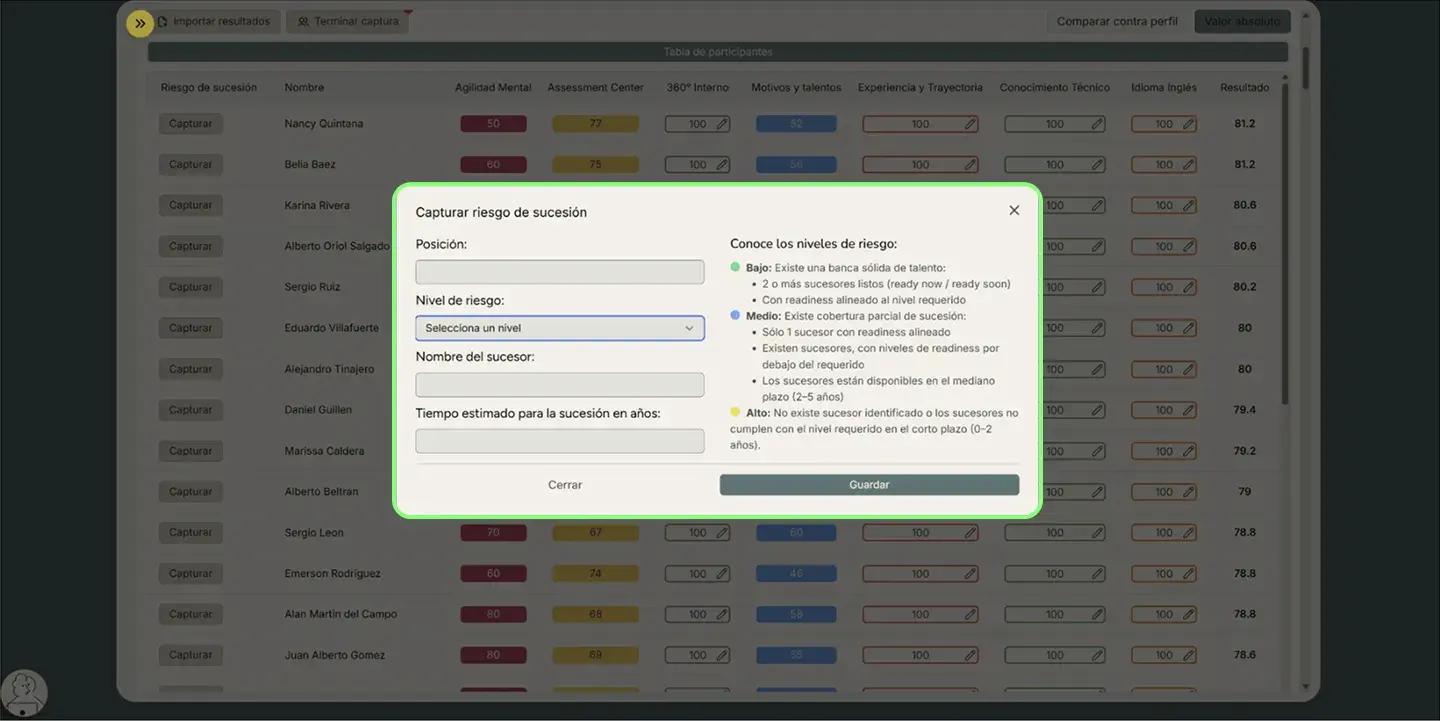
Task: Click the name Emerson Rodríguez
Action: [332, 574]
